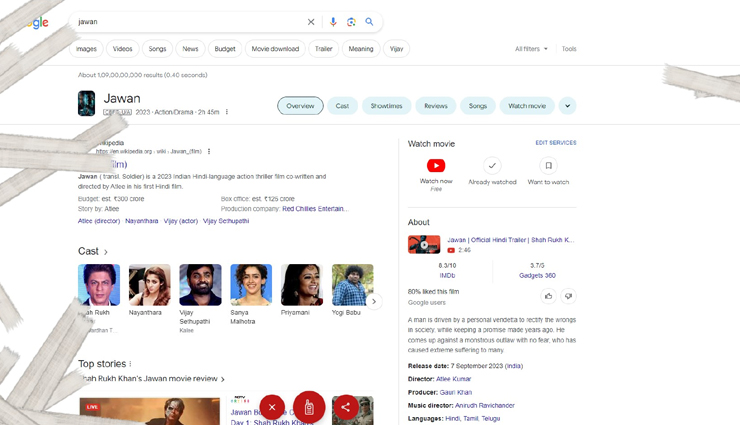Screen dimensions: 740x425
Task: Start voice search with the microphone icon
Action: 333,22
